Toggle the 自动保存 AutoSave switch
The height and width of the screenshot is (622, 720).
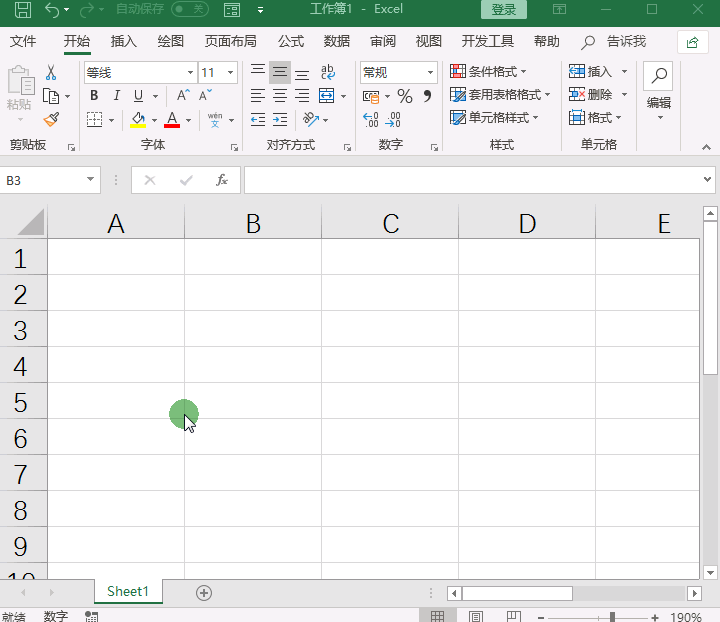coord(189,10)
